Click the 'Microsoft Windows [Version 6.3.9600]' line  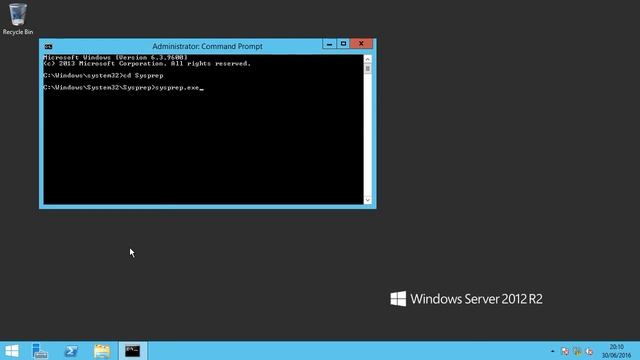116,58
